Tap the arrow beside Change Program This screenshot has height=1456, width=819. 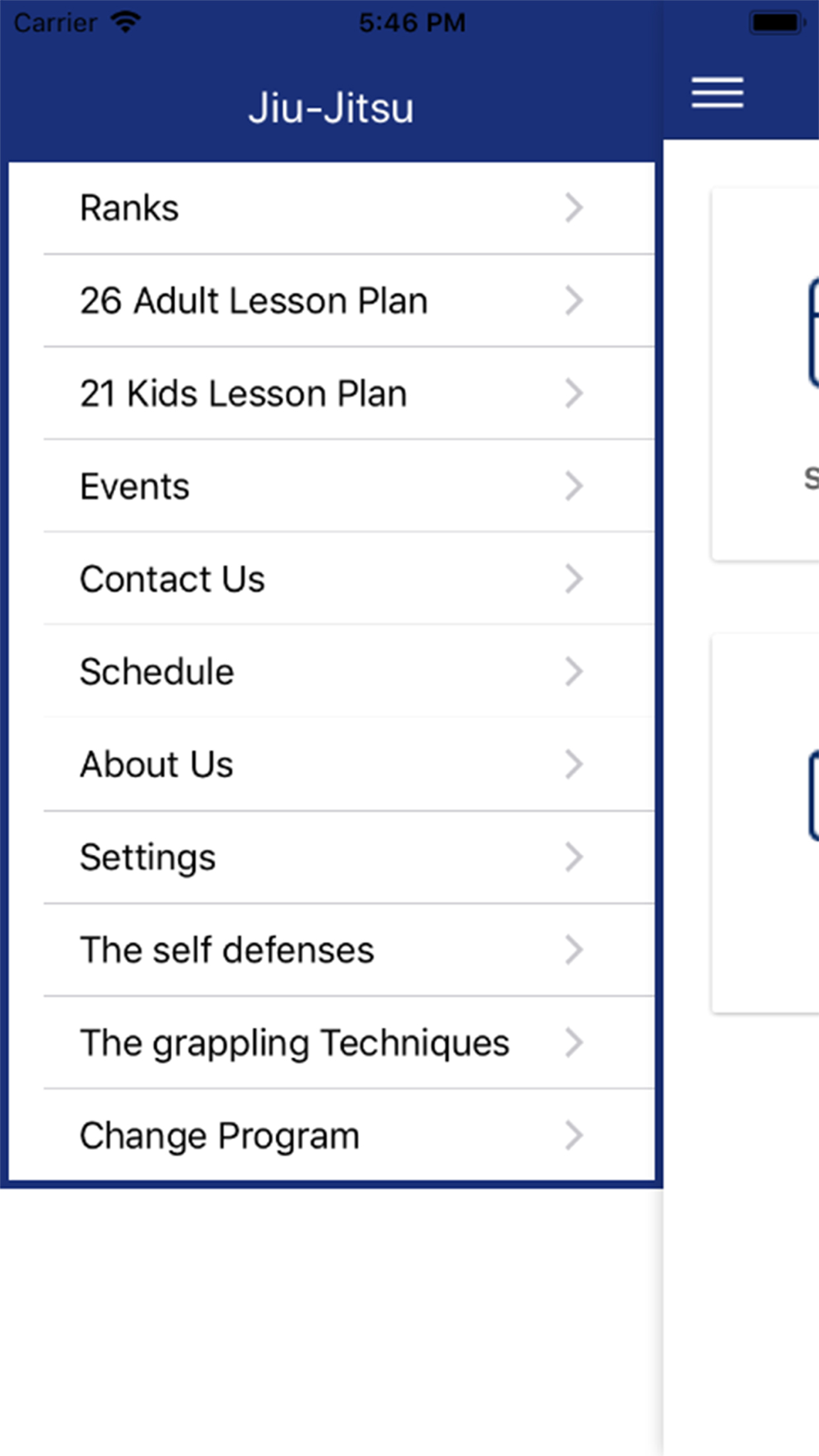point(574,1136)
